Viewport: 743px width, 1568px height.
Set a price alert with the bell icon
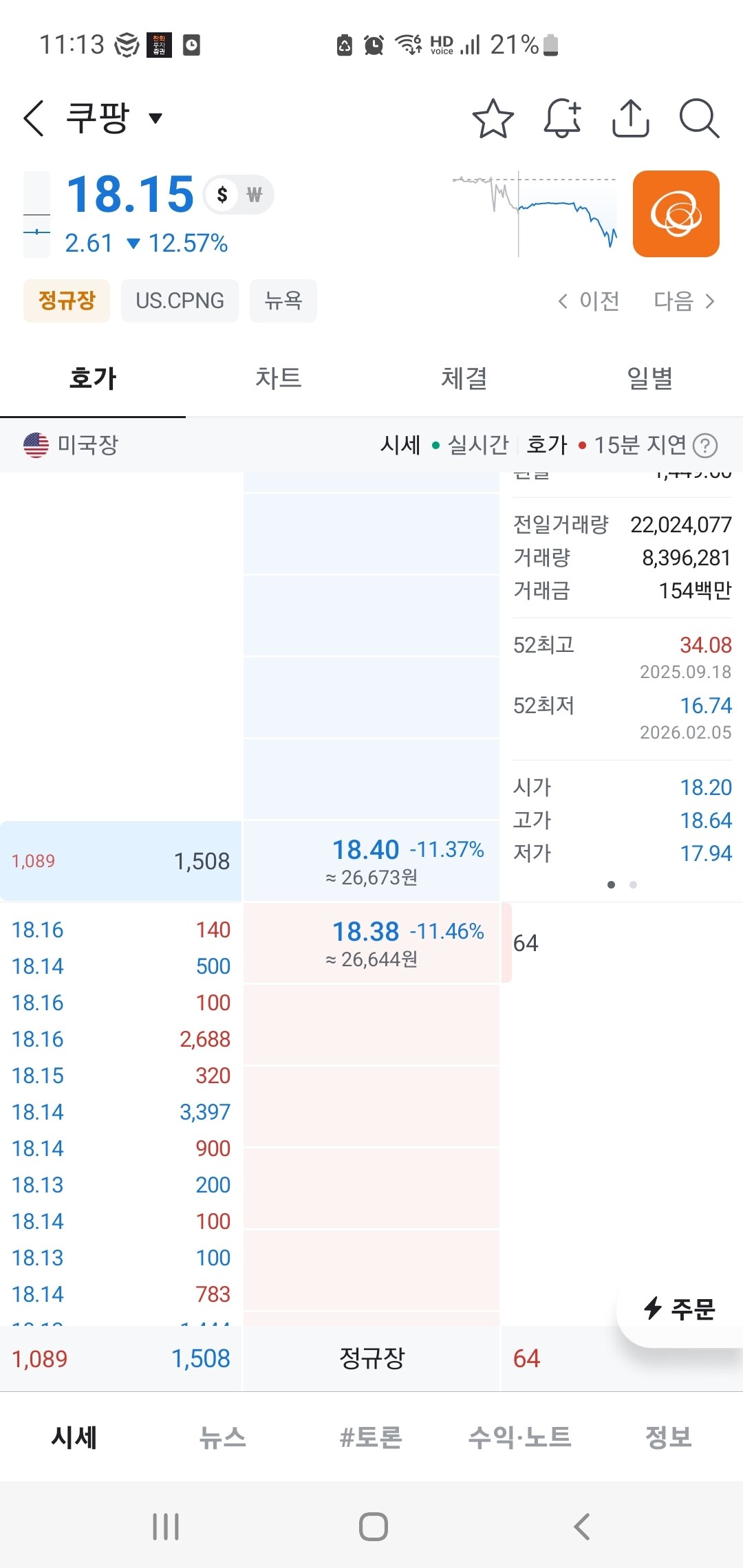point(563,118)
